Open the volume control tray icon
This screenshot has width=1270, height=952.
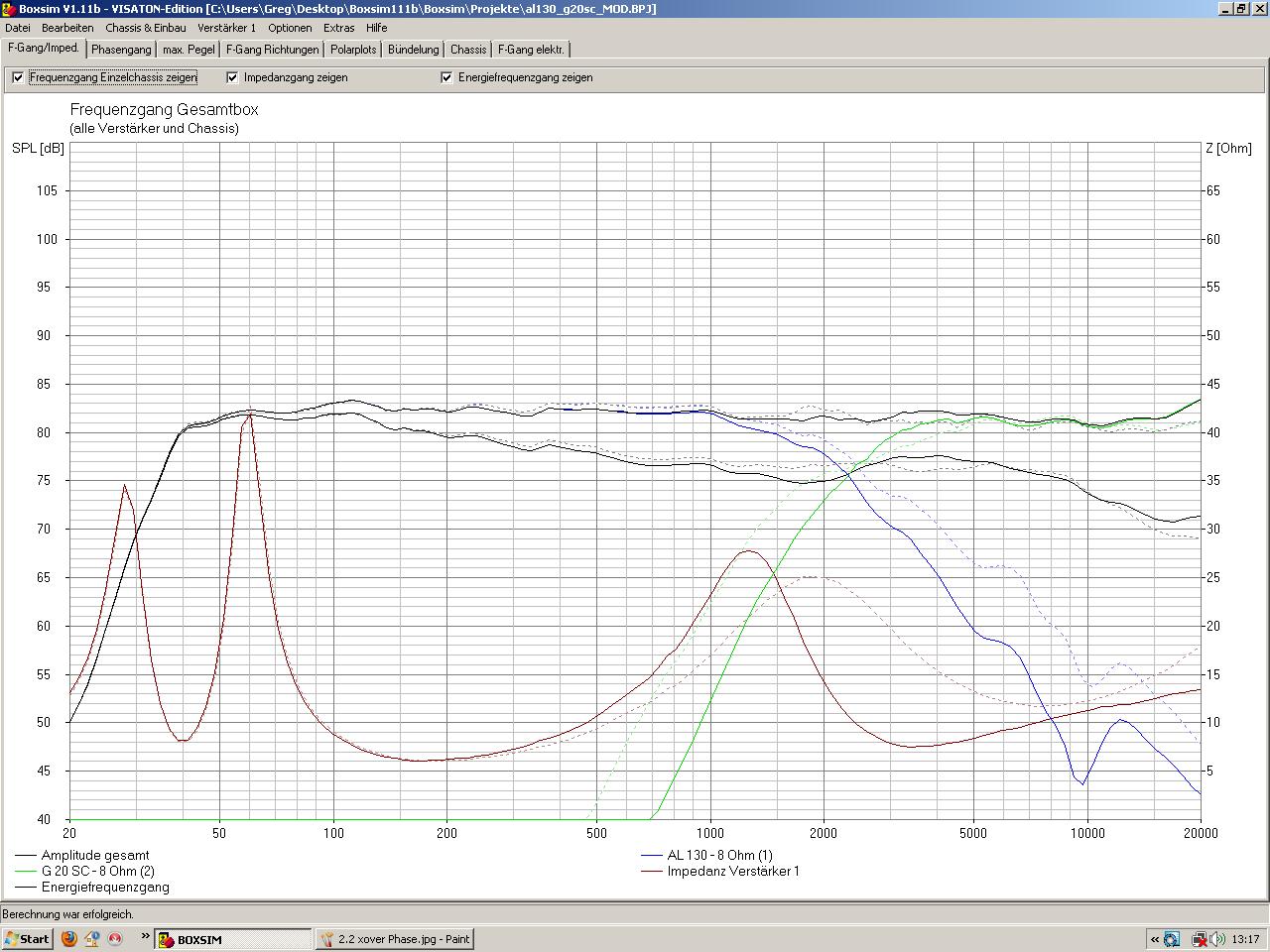click(x=1216, y=939)
